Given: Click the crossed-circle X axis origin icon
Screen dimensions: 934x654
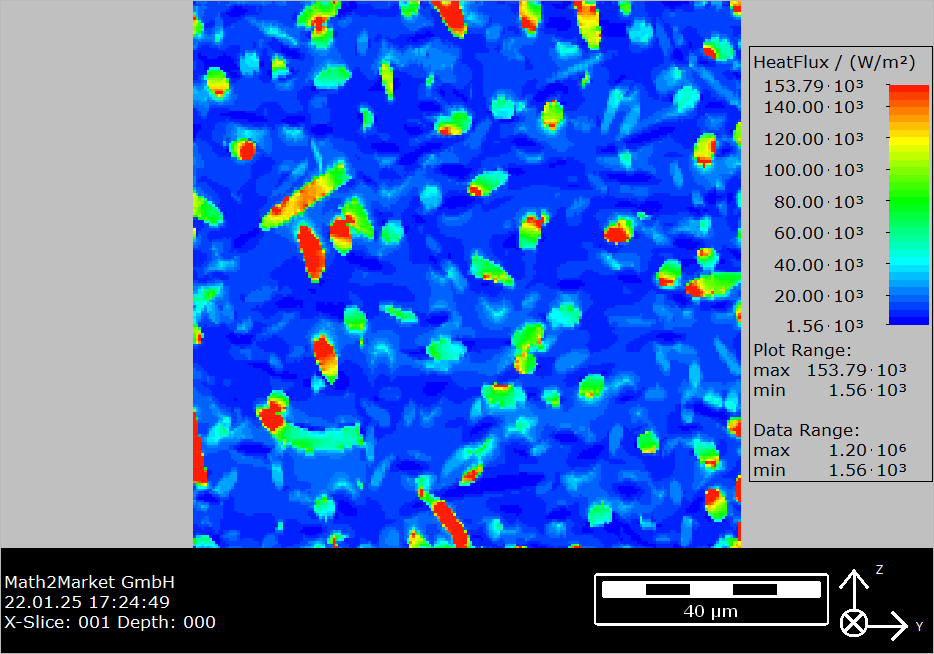Looking at the screenshot, I should (854, 624).
